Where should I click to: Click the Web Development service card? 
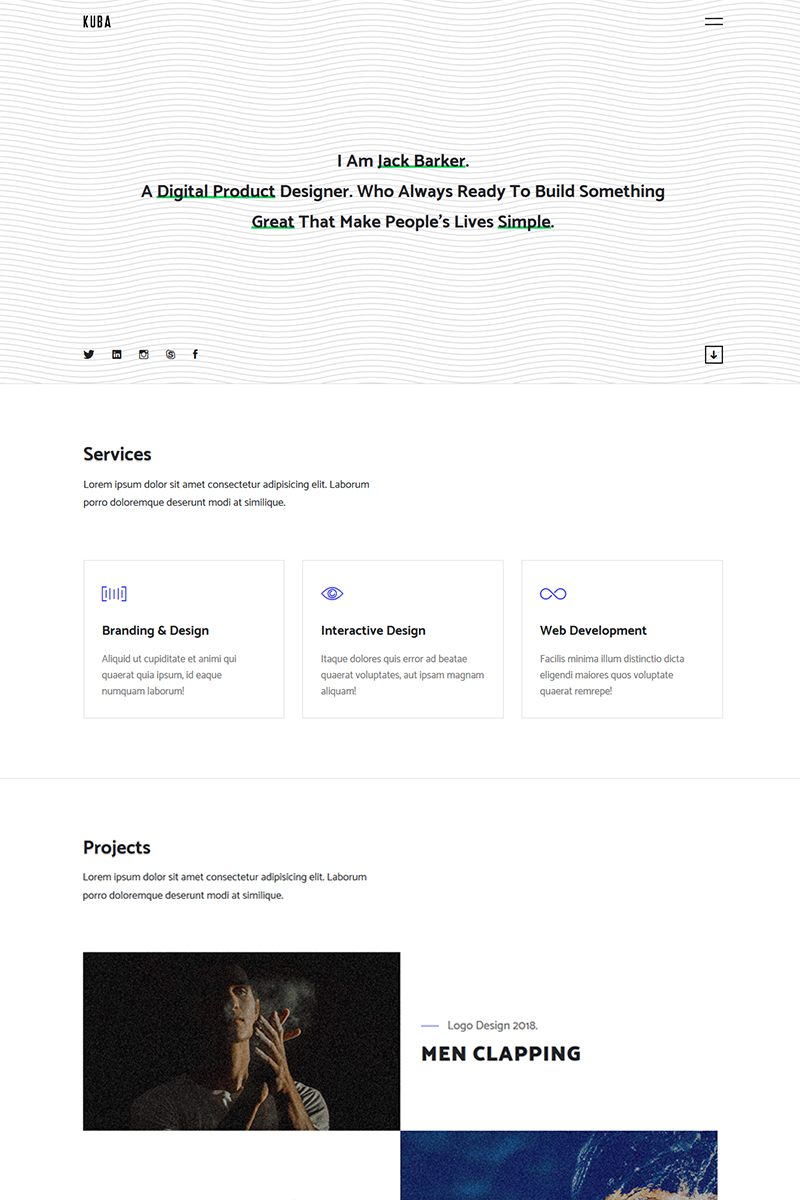click(x=622, y=639)
